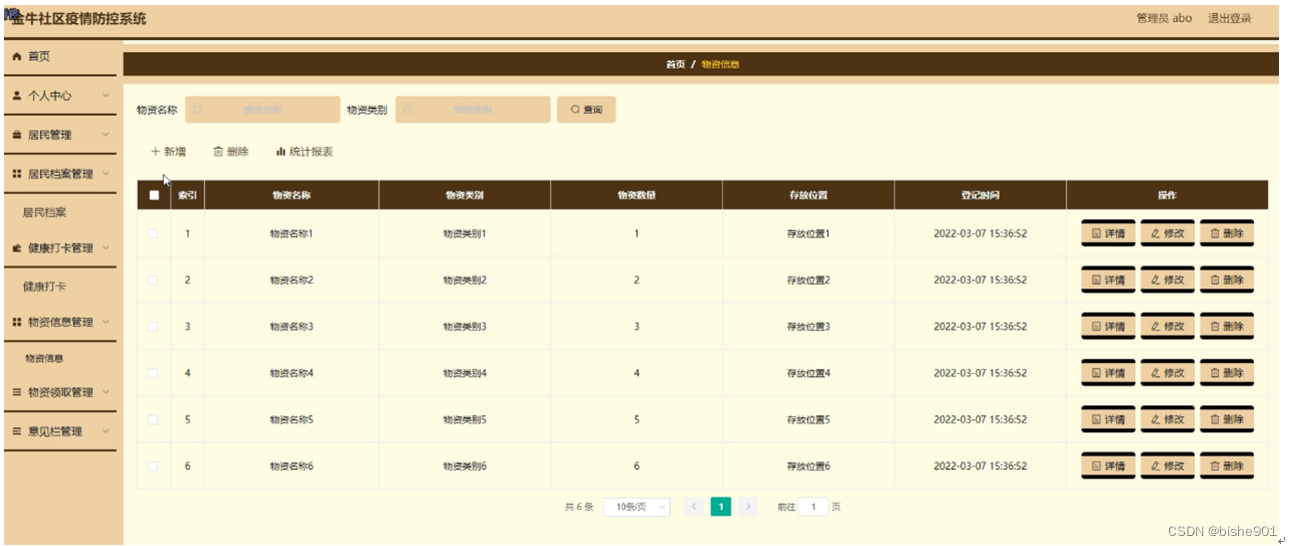The width and height of the screenshot is (1292, 546).
Task: View 详情 for 物资名称5
Action: pos(1108,420)
